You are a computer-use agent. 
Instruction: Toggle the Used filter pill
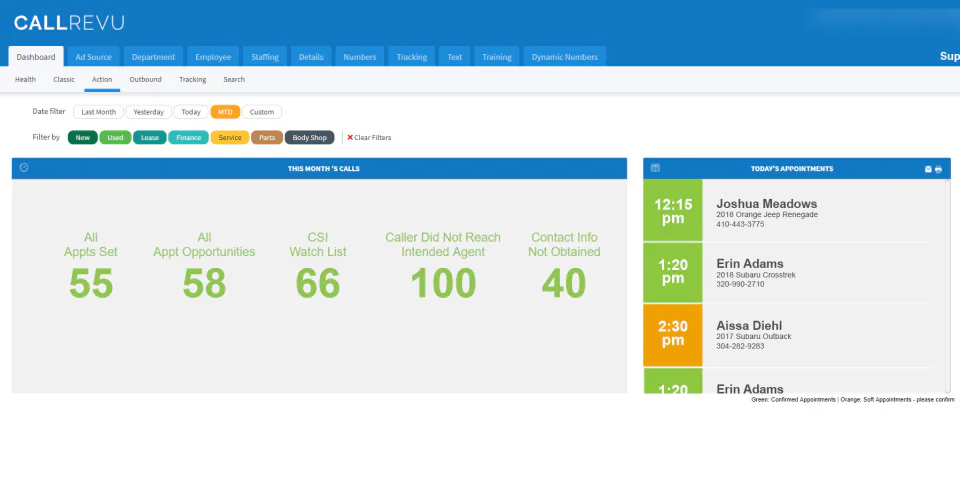click(x=115, y=138)
